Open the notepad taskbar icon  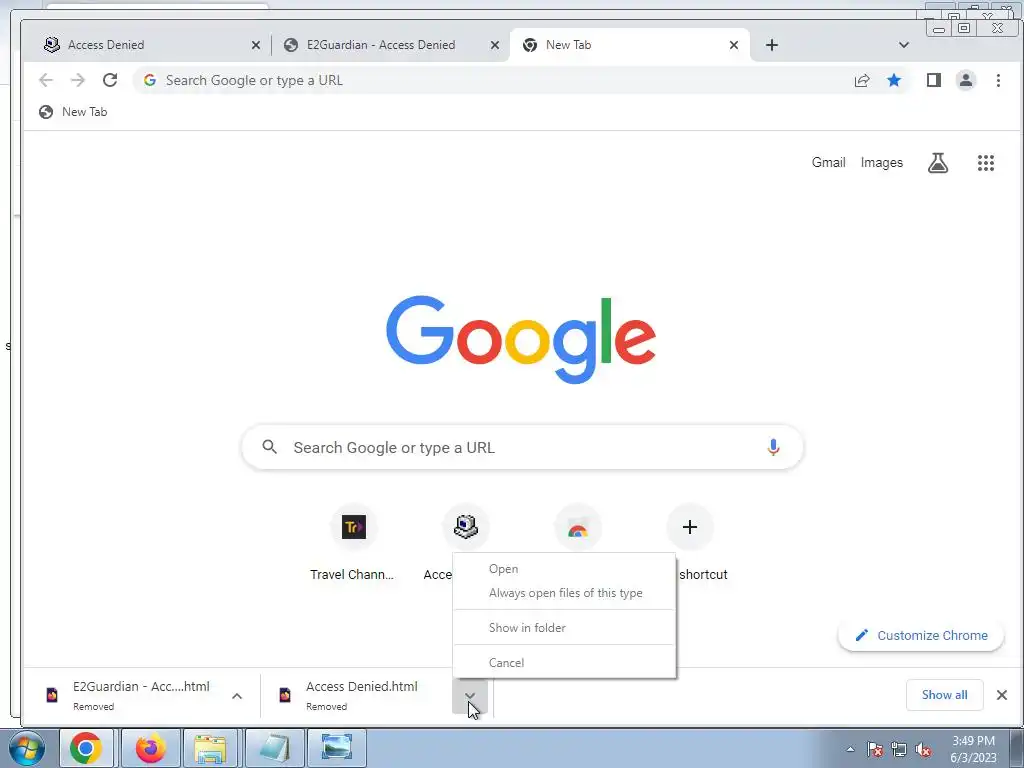(274, 748)
